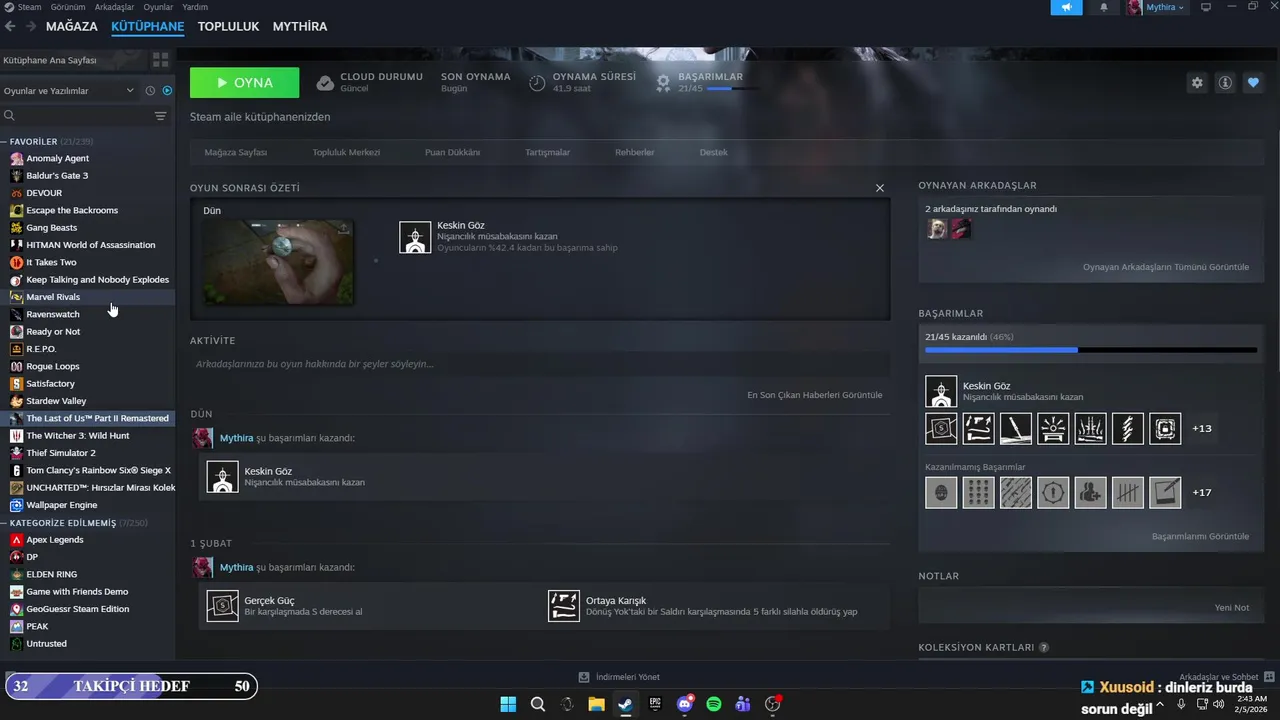Open İndirmeleri Yönet downloads

[620, 677]
